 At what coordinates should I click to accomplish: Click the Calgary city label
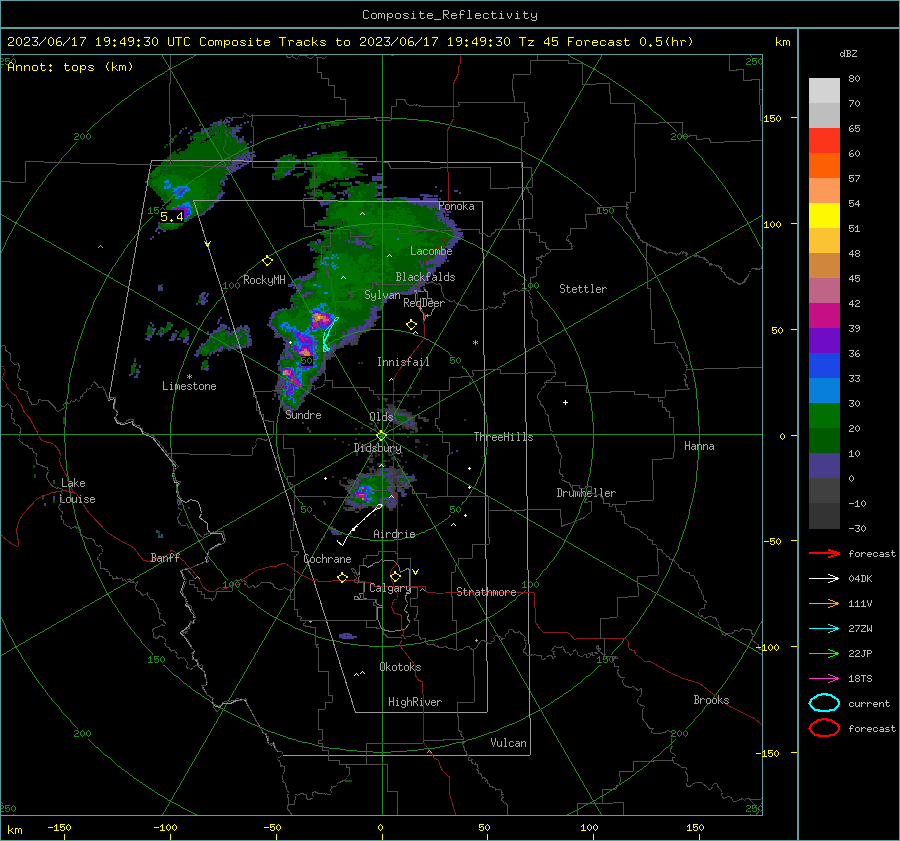click(x=390, y=588)
